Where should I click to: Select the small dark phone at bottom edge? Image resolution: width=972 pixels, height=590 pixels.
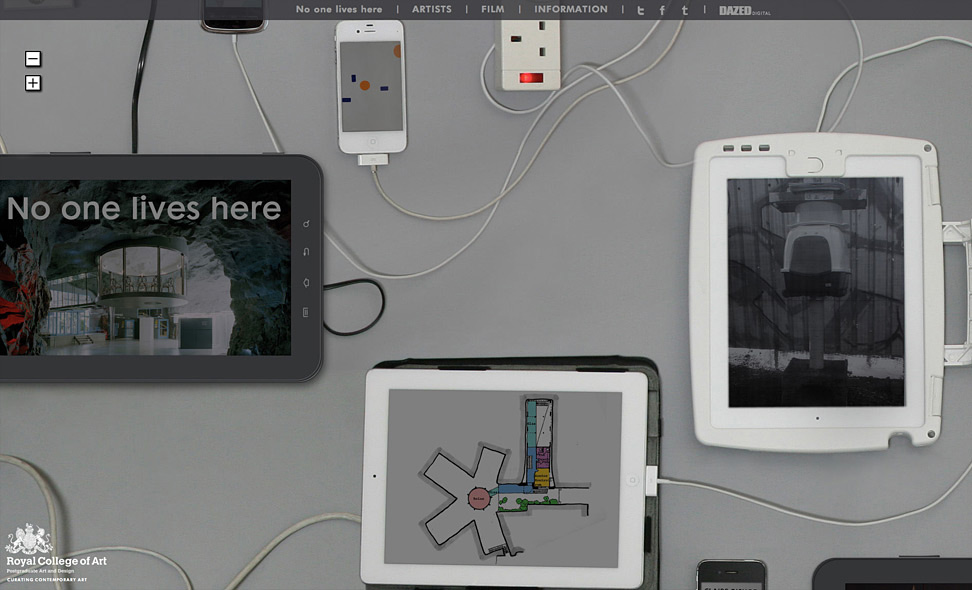coord(731,575)
